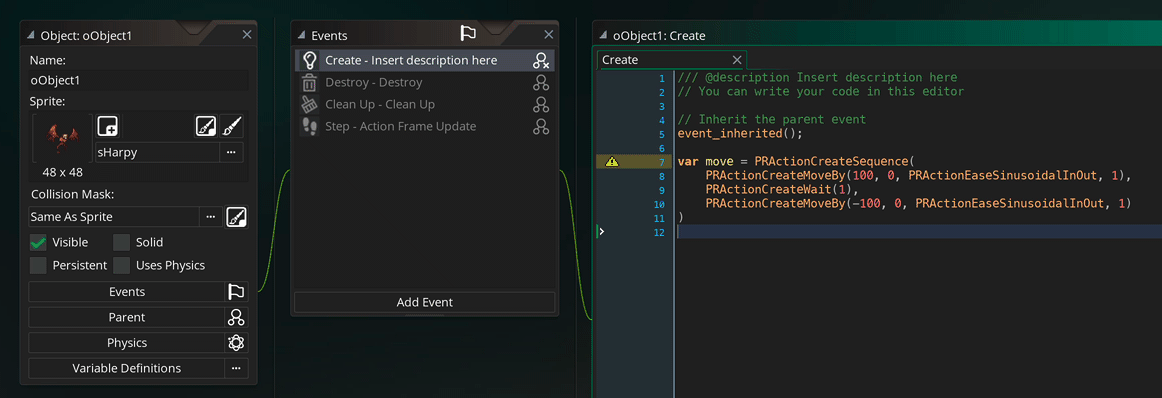Collapse the Object: oObject1 panel triangle
Screen dimensions: 1162x398
30,36
